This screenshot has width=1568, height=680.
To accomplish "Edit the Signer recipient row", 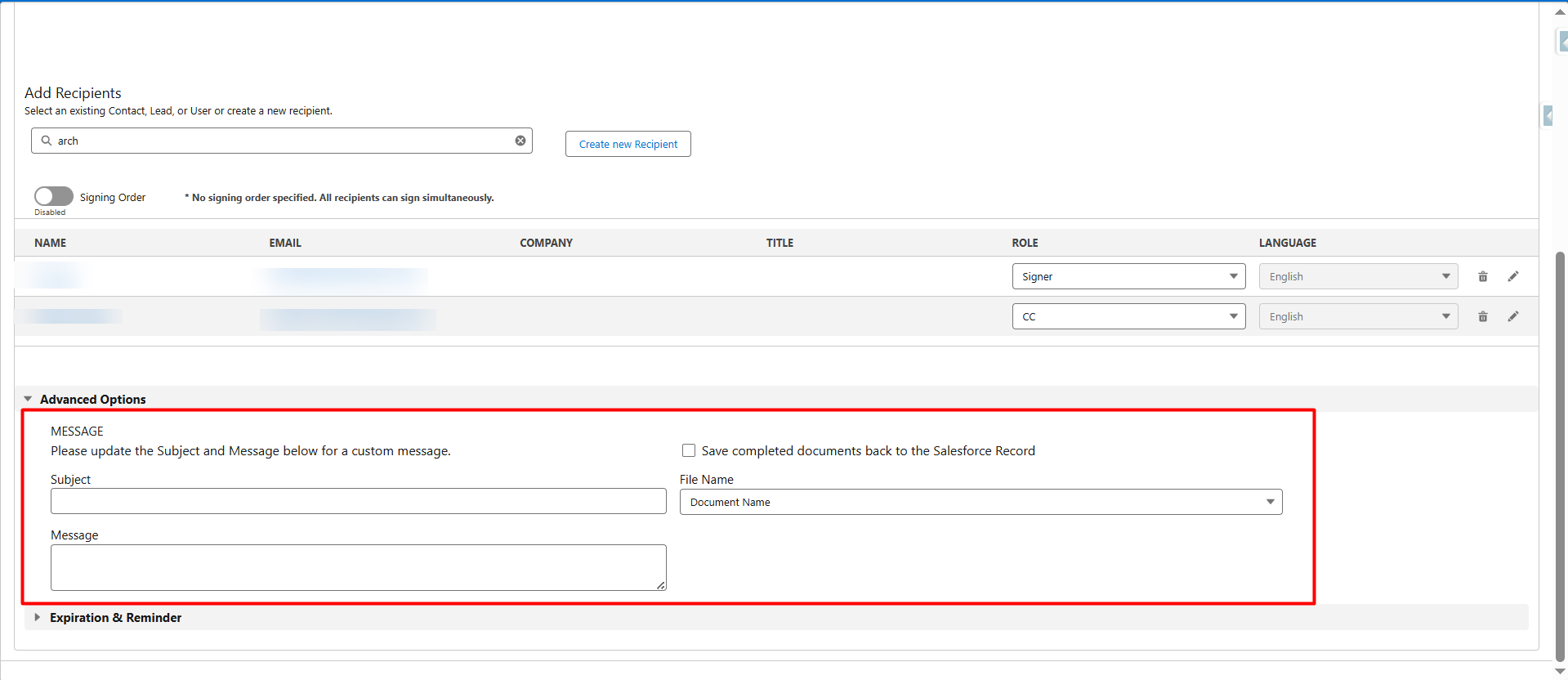I will [1513, 276].
